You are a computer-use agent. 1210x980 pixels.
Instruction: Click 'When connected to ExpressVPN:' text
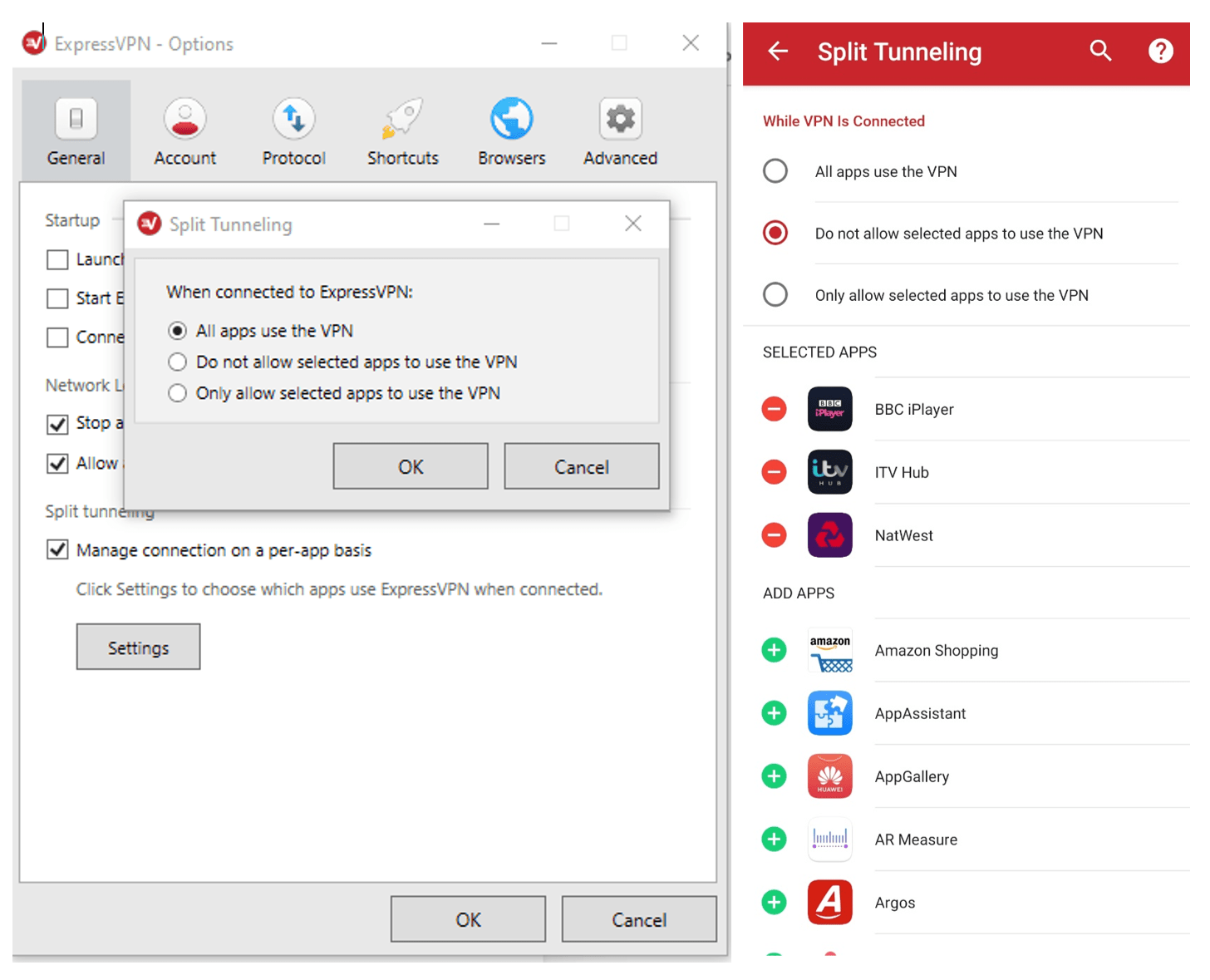(x=289, y=293)
